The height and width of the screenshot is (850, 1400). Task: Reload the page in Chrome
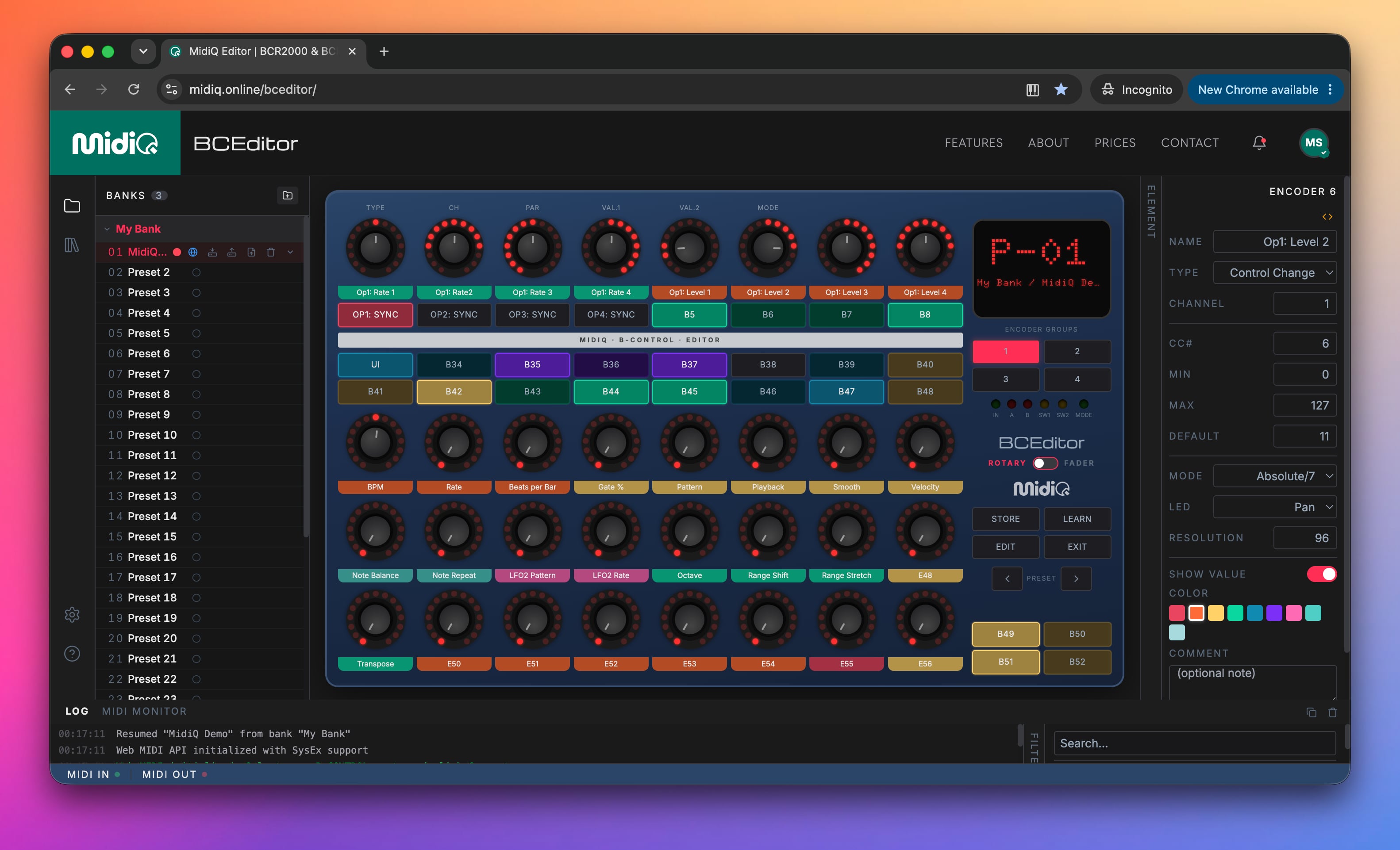point(134,89)
